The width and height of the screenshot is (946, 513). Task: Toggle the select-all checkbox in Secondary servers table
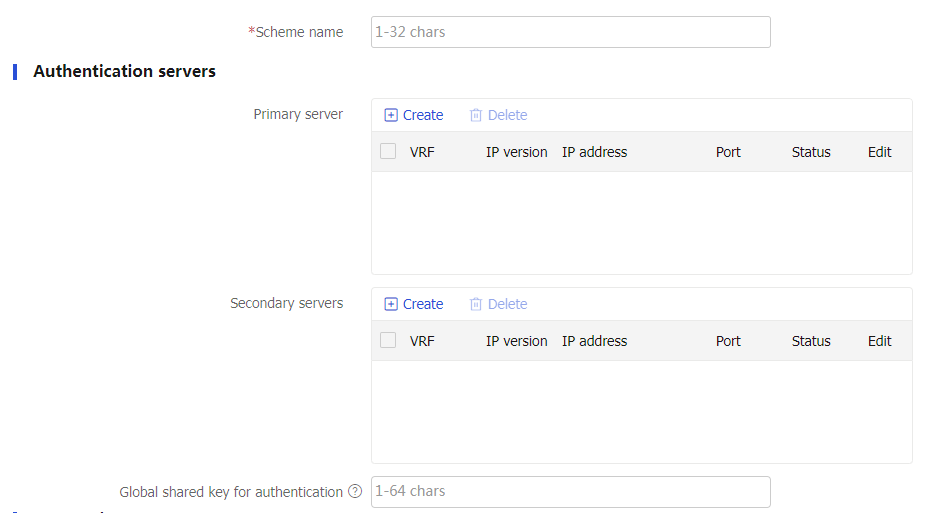(x=388, y=340)
